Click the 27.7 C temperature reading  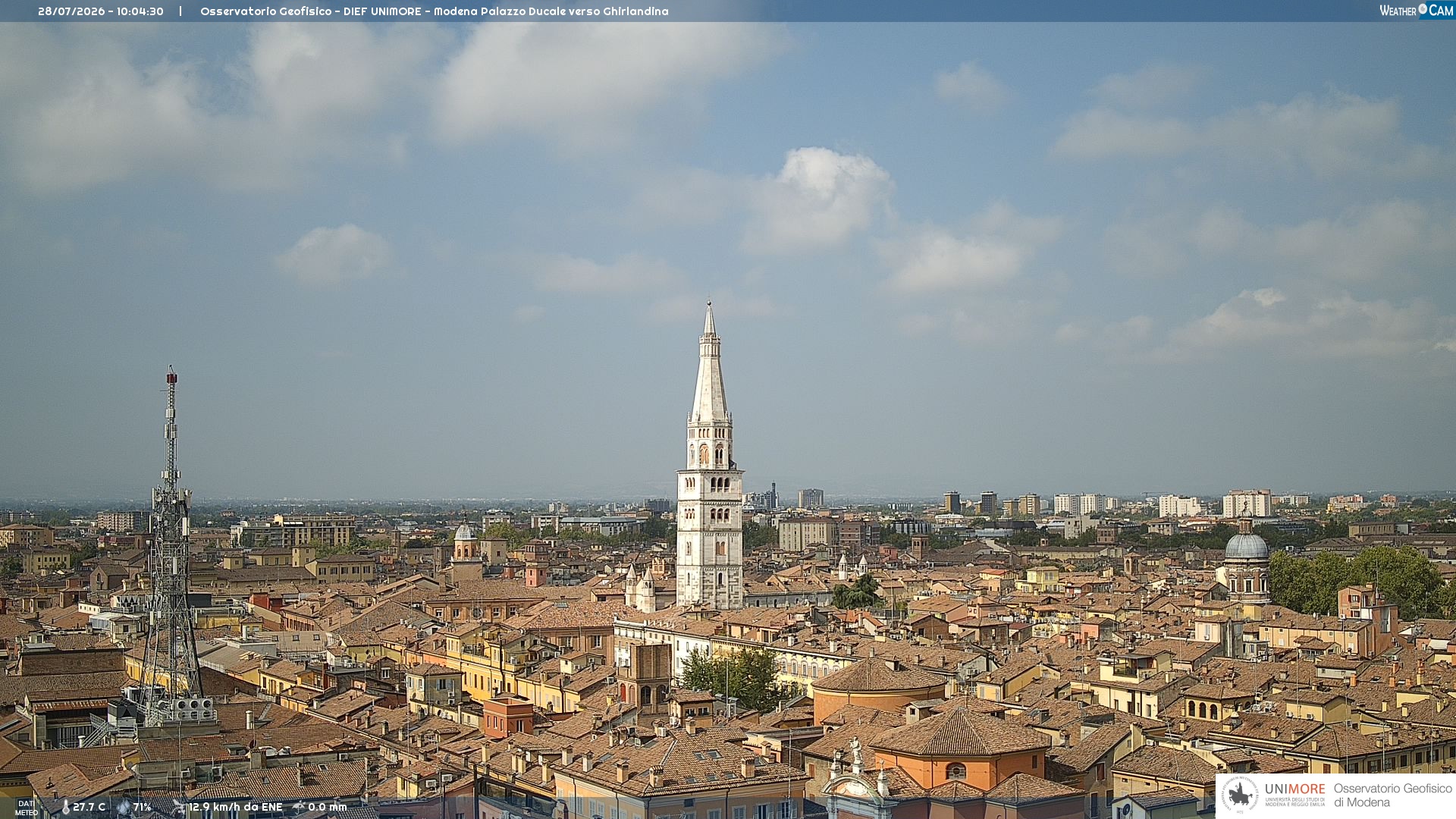[89, 807]
